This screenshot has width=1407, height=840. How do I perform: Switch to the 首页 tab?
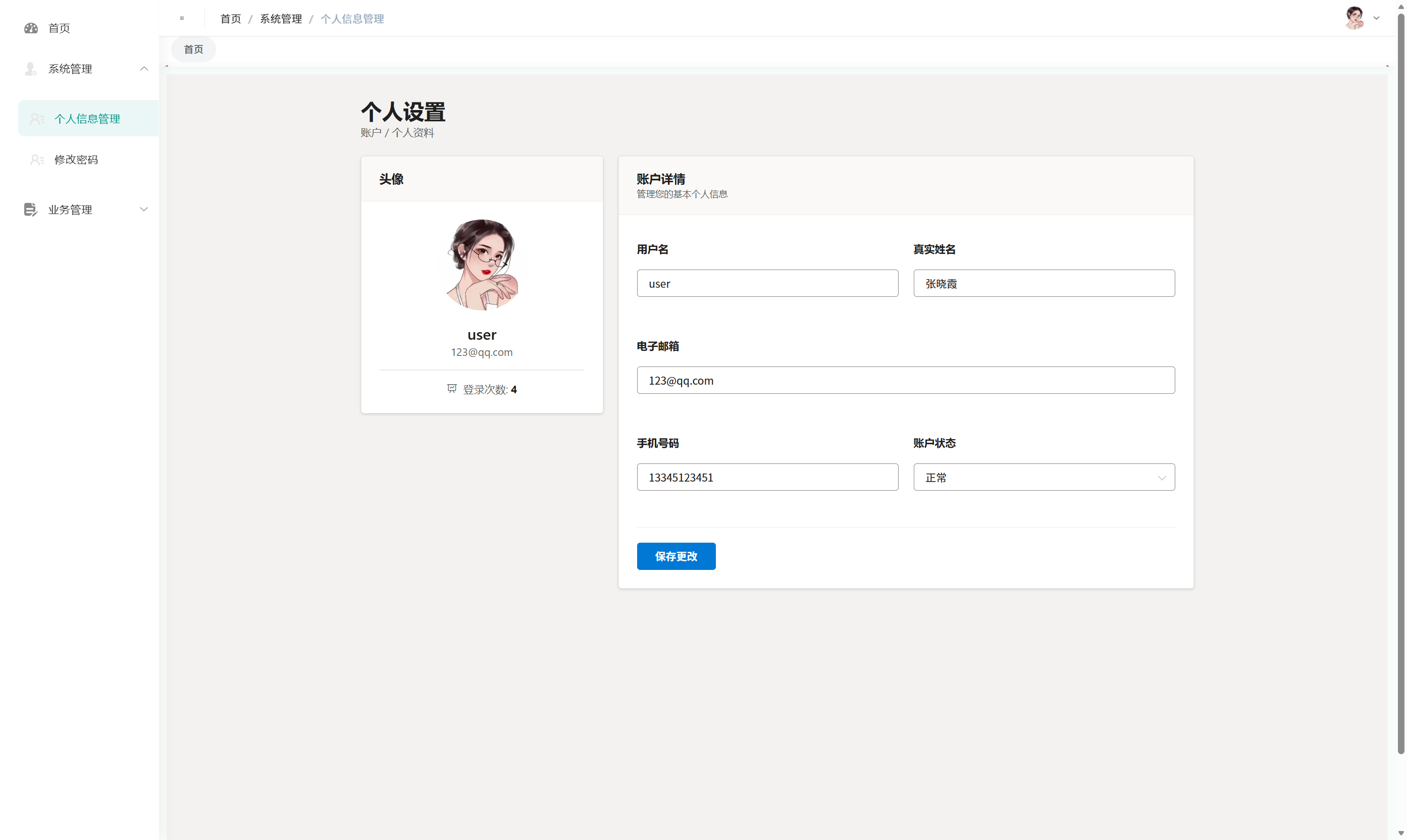click(193, 48)
